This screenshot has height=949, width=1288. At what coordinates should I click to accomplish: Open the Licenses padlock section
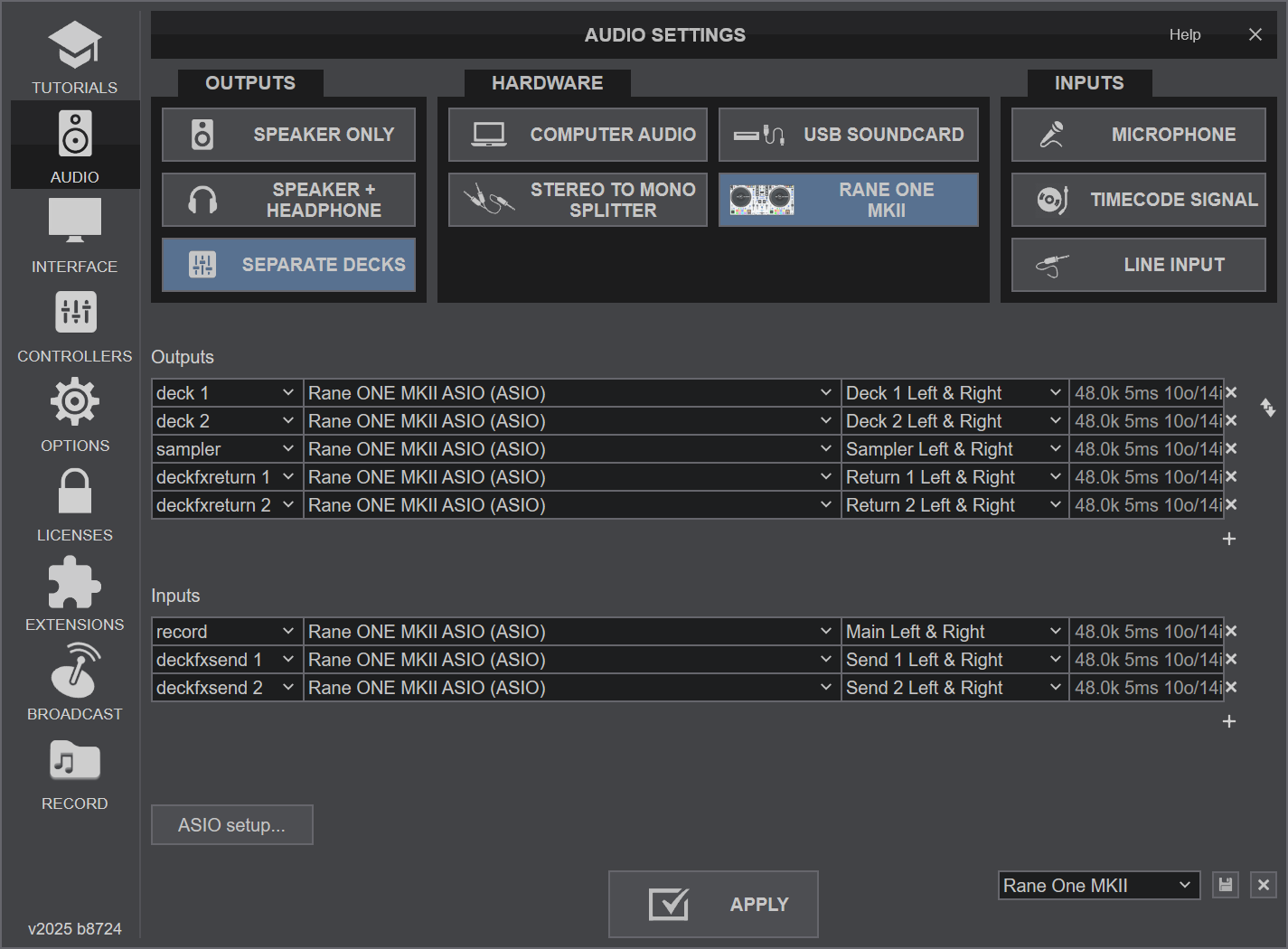(75, 504)
